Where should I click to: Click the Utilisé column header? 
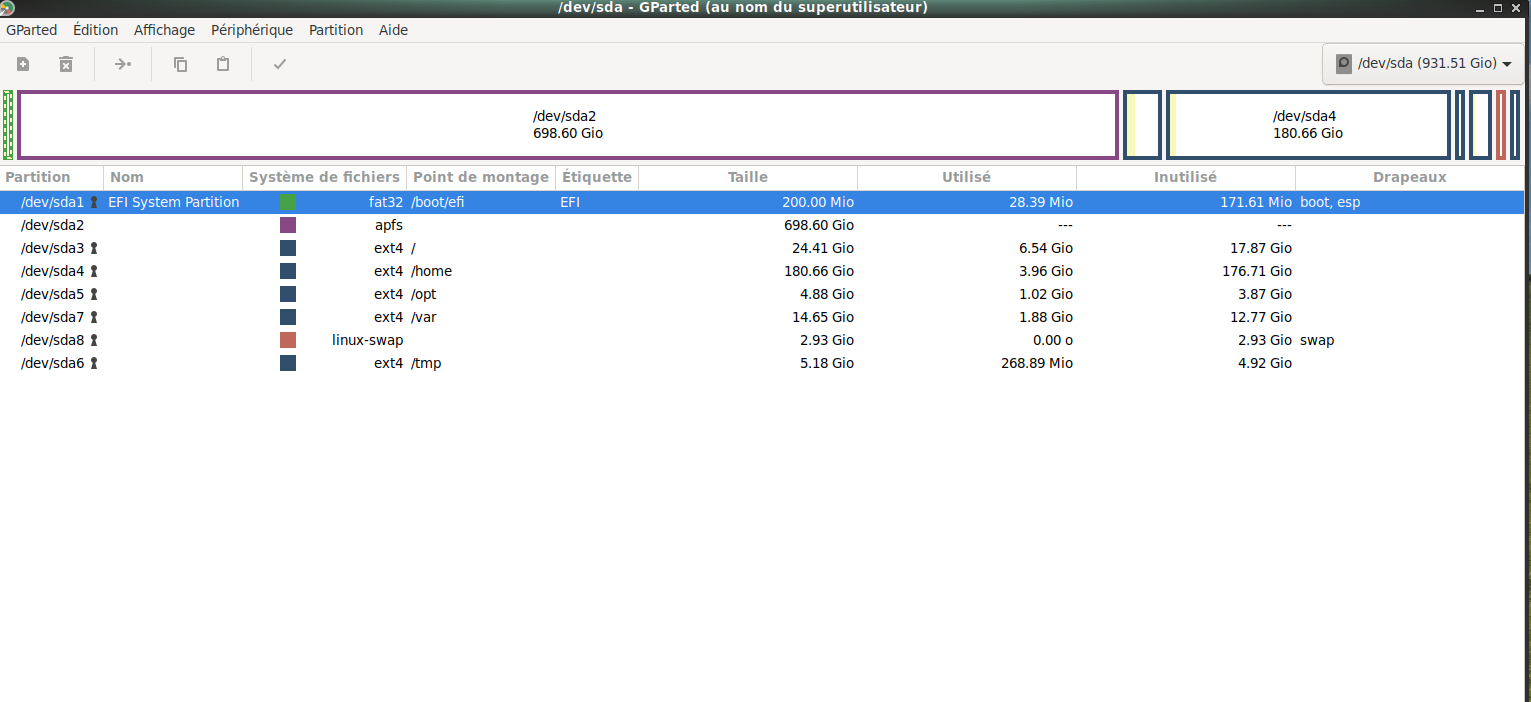coord(967,177)
